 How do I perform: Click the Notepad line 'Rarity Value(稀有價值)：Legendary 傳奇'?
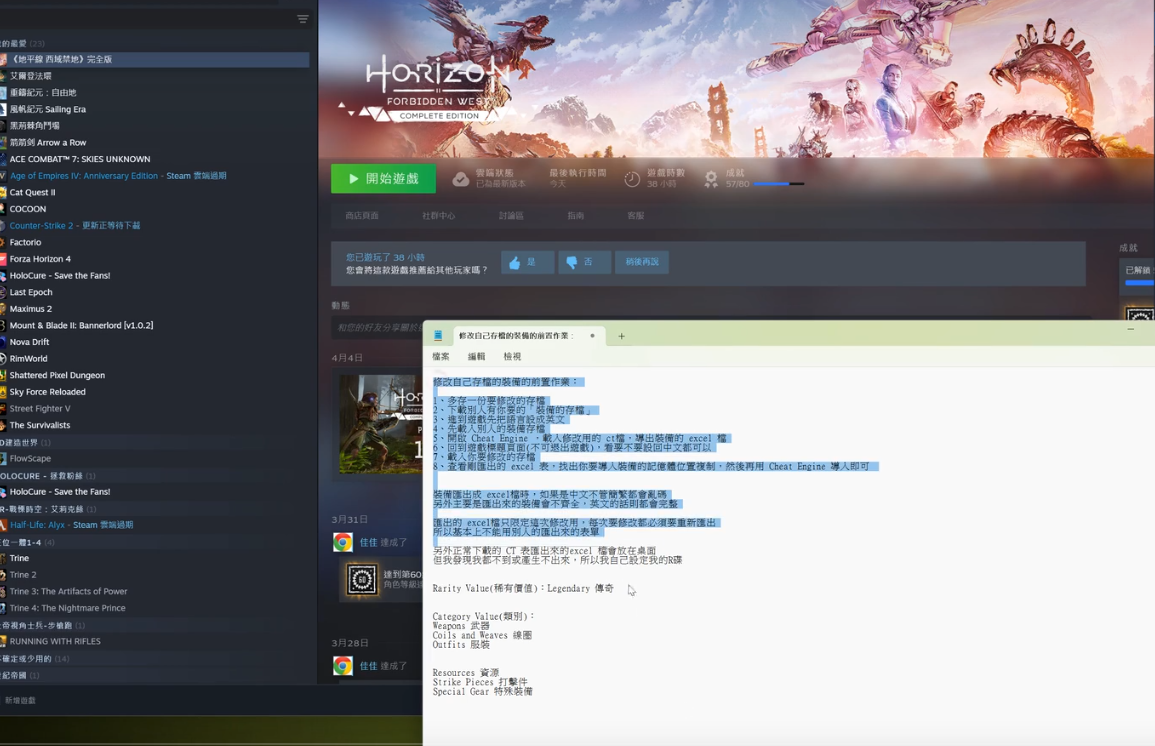[x=523, y=588]
